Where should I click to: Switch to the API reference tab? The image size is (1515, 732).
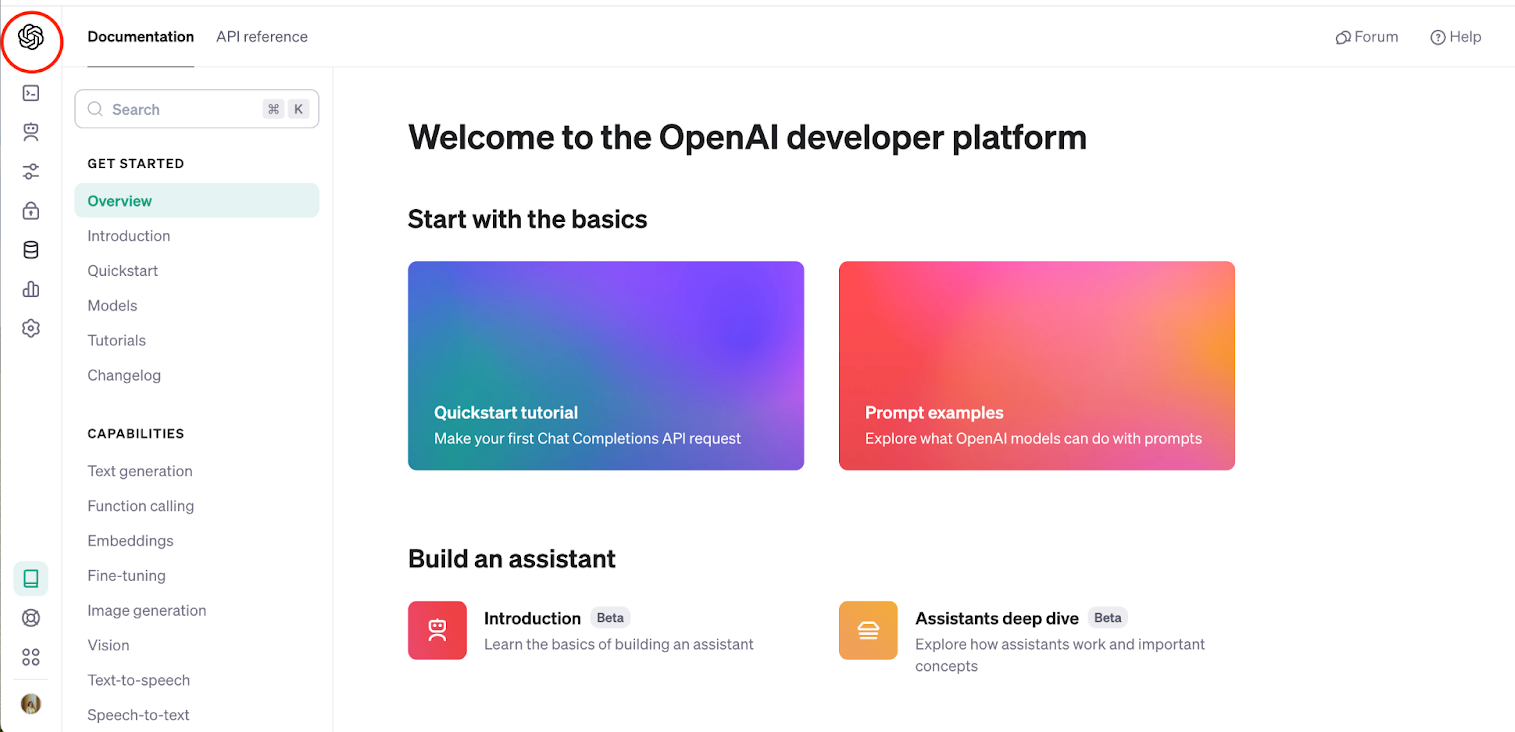(x=261, y=37)
